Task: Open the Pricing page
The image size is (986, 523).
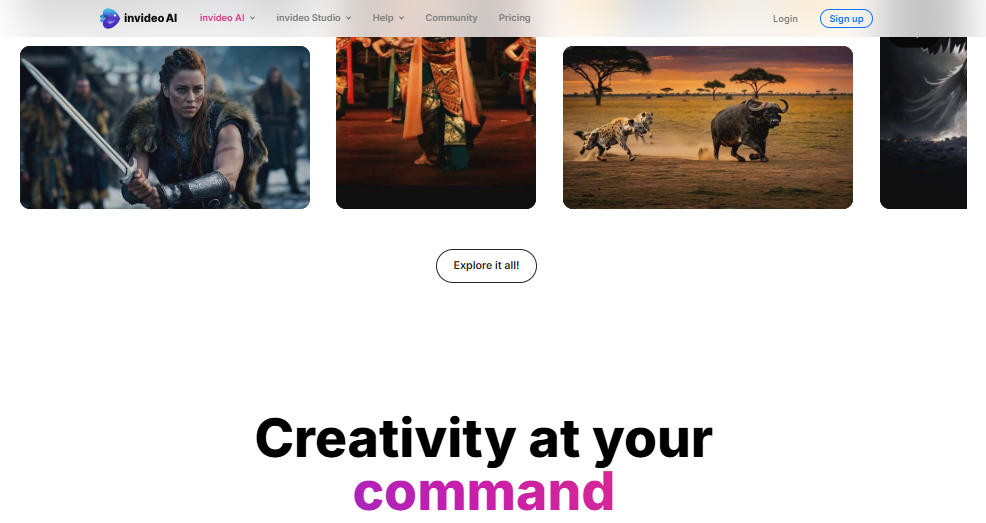Action: pyautogui.click(x=514, y=18)
